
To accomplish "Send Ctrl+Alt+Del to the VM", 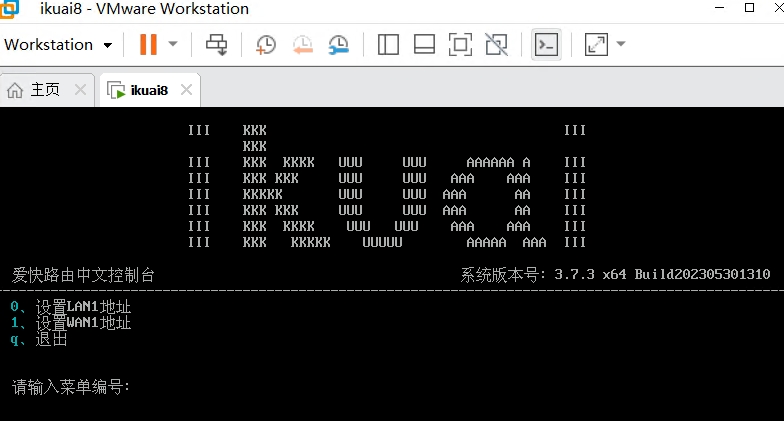I will (x=216, y=44).
